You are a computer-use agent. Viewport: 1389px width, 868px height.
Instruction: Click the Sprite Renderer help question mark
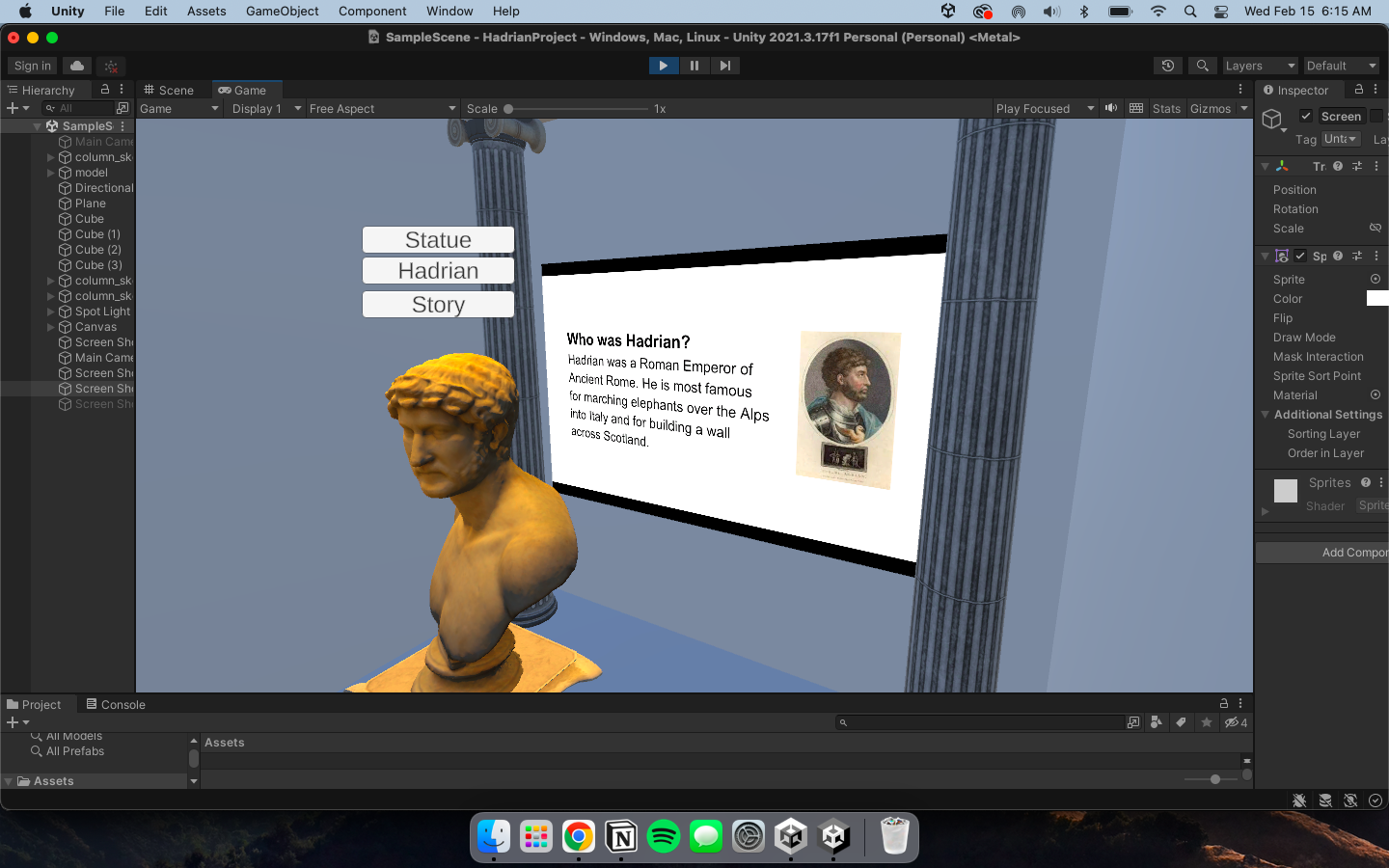[1338, 256]
